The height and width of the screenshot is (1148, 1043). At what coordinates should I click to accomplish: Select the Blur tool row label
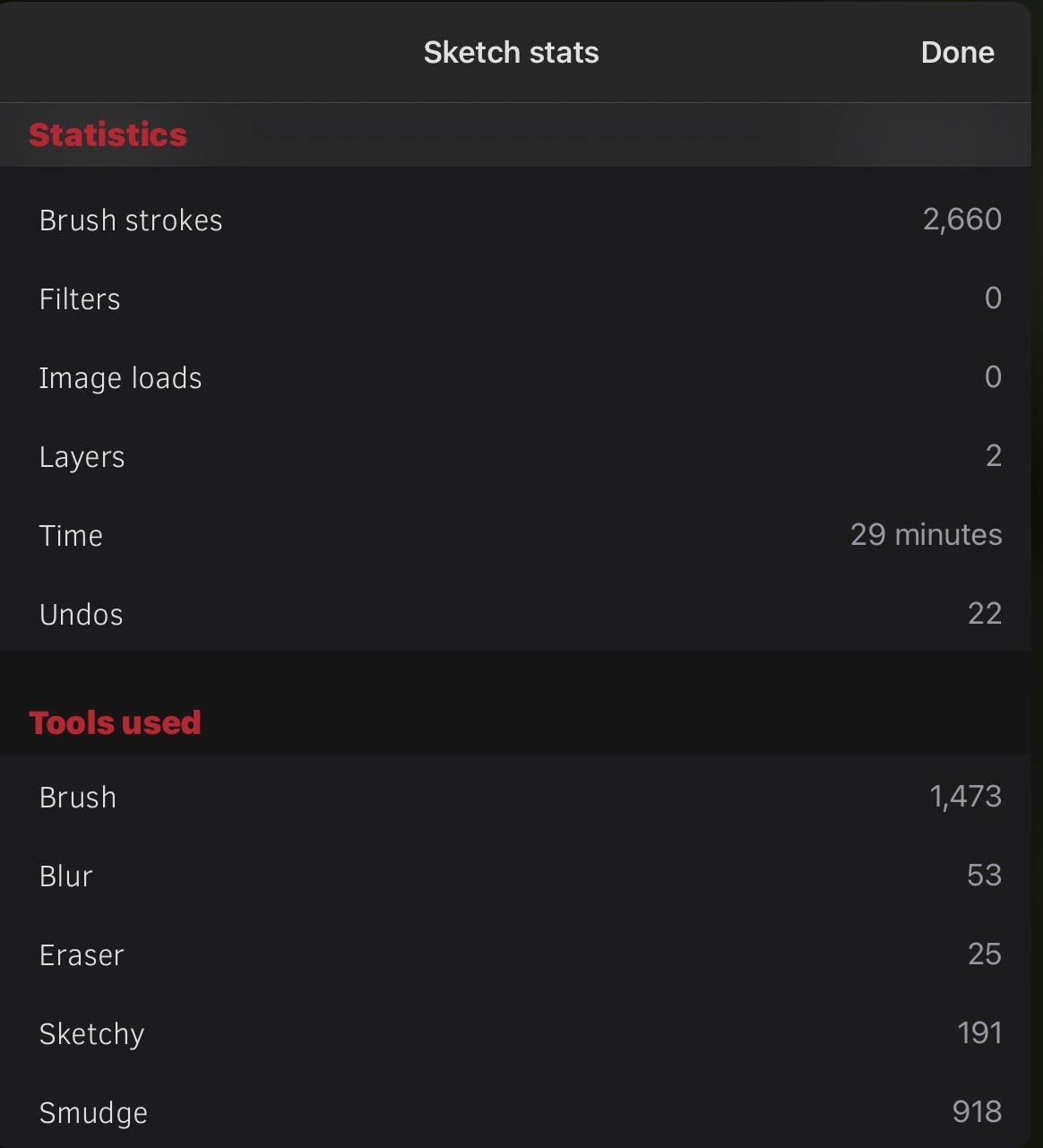click(66, 876)
